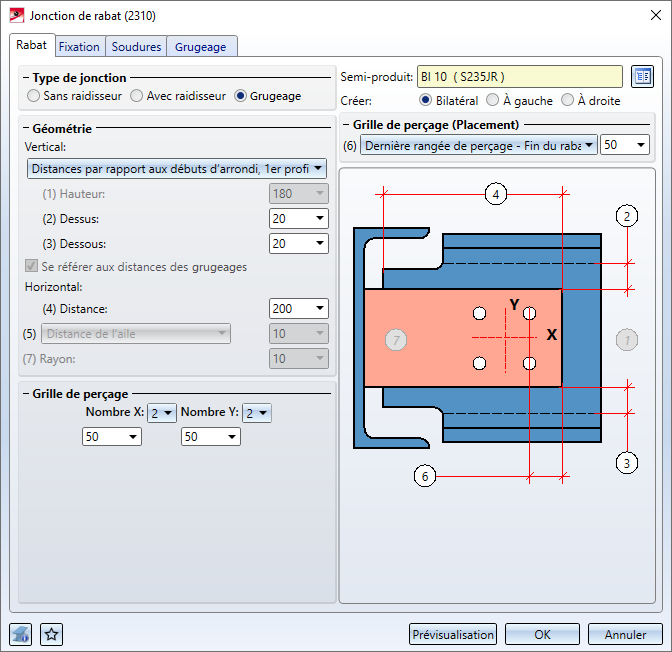672x652 pixels.
Task: Switch to the Grugeage tab
Action: pos(201,47)
